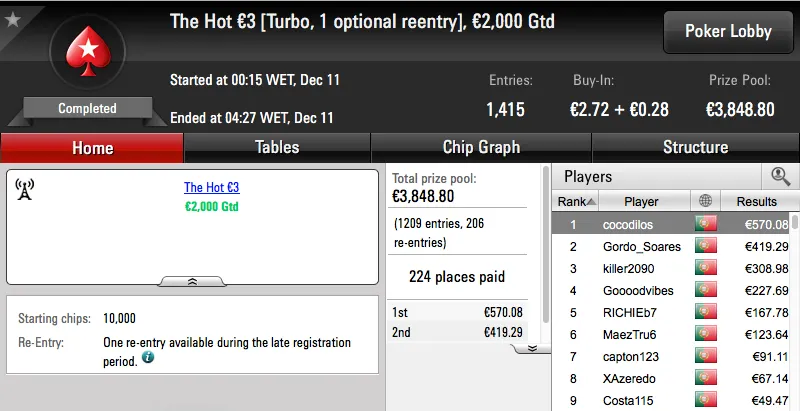Follow The Hot €3 link

(x=211, y=187)
